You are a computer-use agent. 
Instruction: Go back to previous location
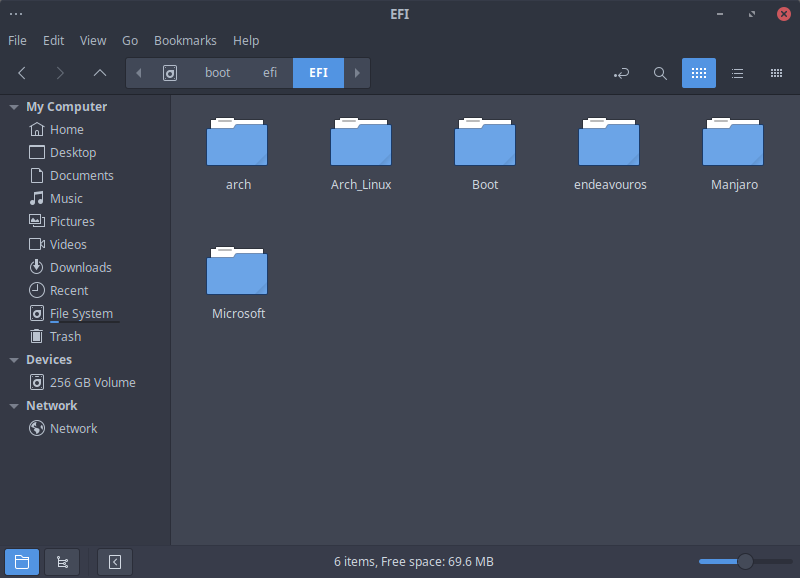pyautogui.click(x=22, y=73)
